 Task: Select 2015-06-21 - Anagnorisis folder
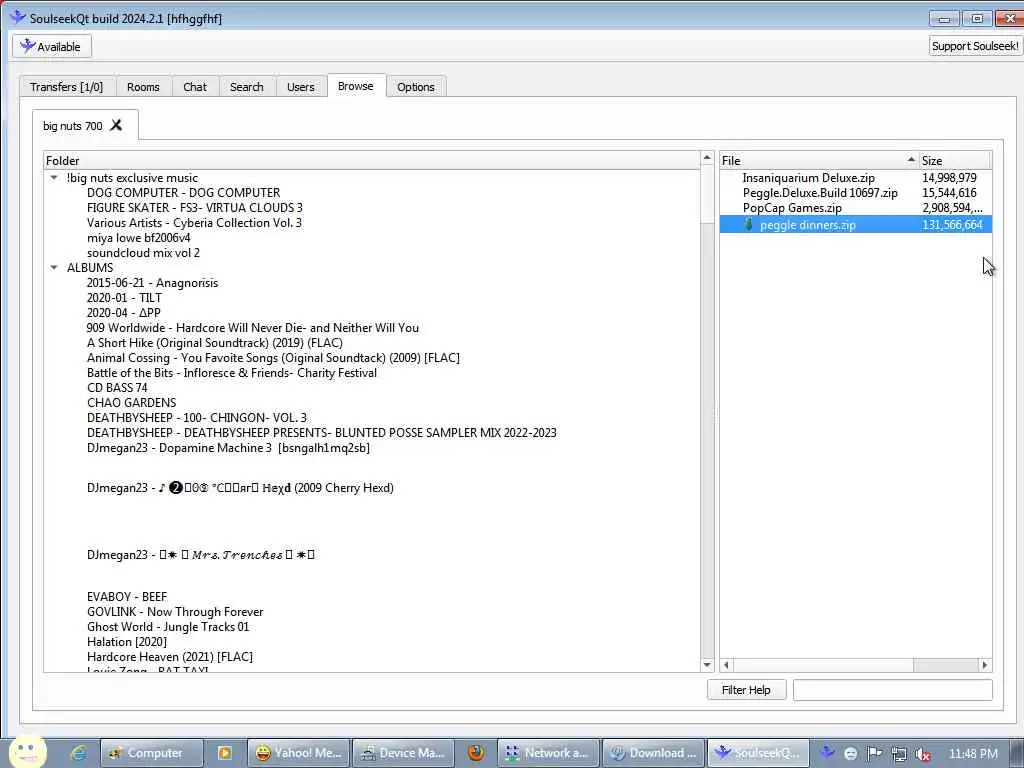click(x=152, y=283)
